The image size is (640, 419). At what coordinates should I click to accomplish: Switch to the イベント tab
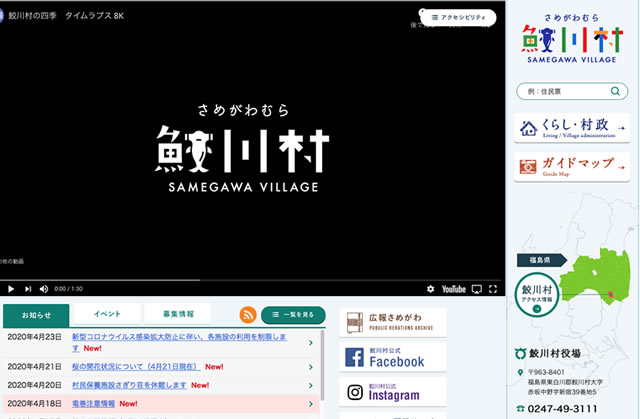click(107, 314)
